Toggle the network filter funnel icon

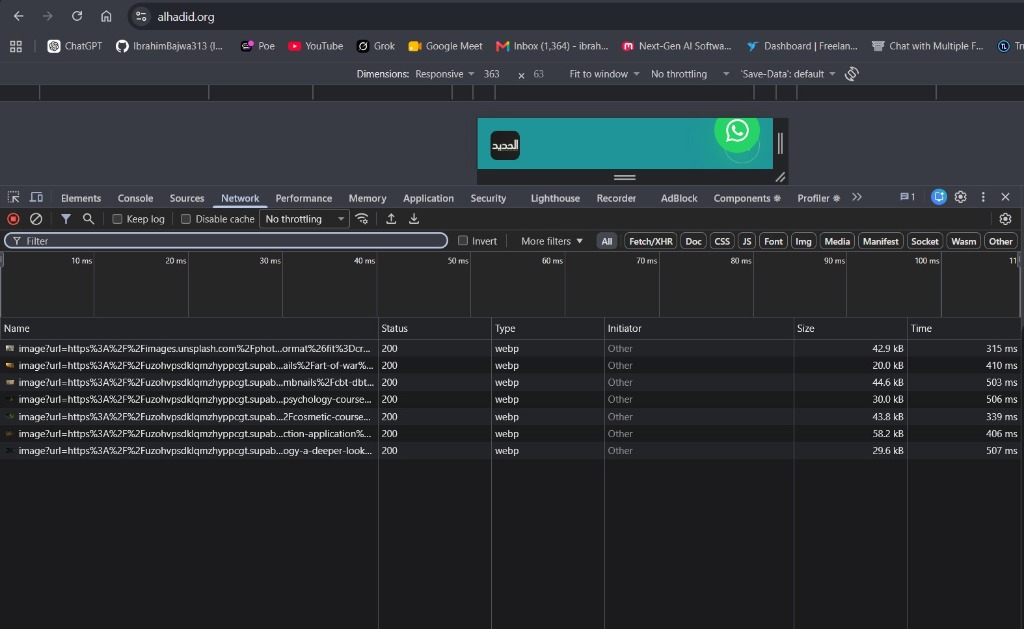[65, 219]
